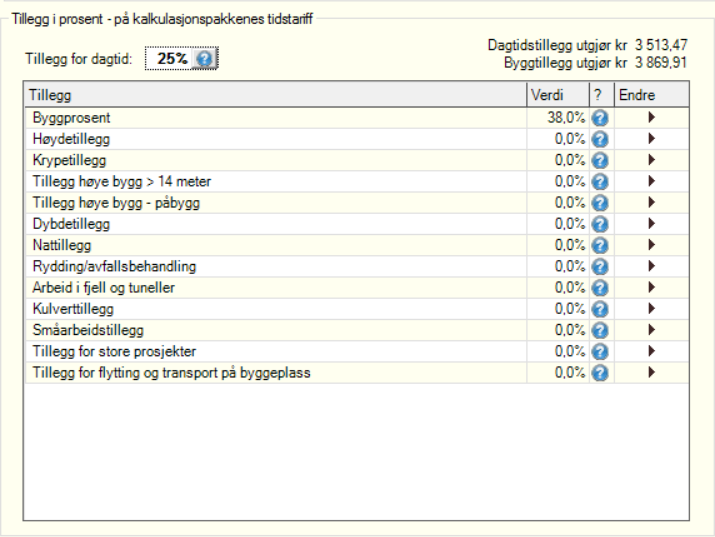View help for Dybdetillegg row
The width and height of the screenshot is (715, 537).
pos(600,224)
